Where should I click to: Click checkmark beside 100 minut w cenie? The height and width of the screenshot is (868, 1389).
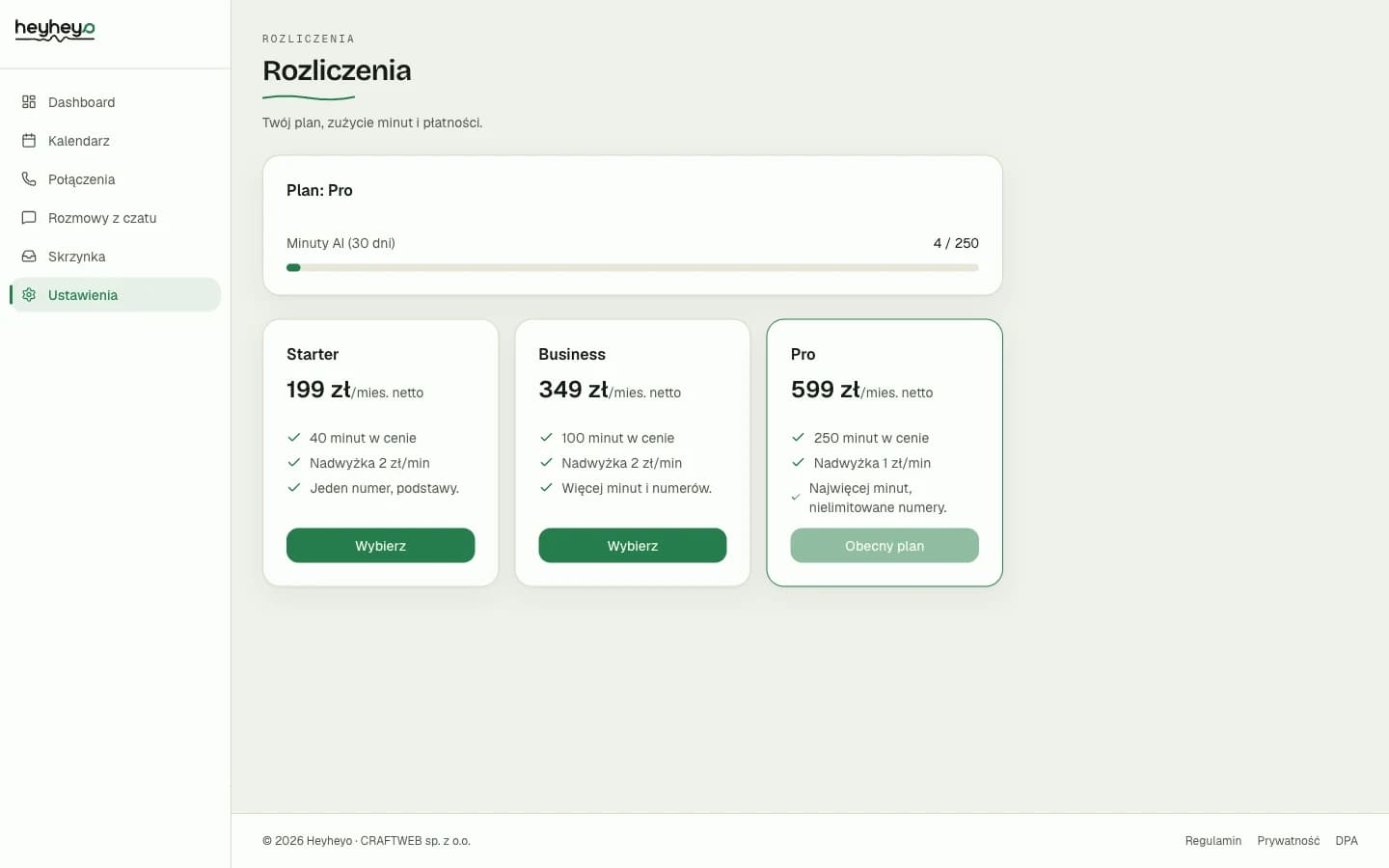546,437
